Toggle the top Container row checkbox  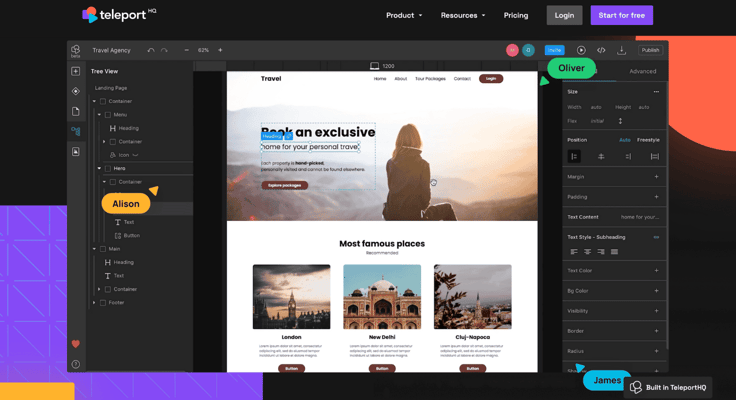pos(103,101)
